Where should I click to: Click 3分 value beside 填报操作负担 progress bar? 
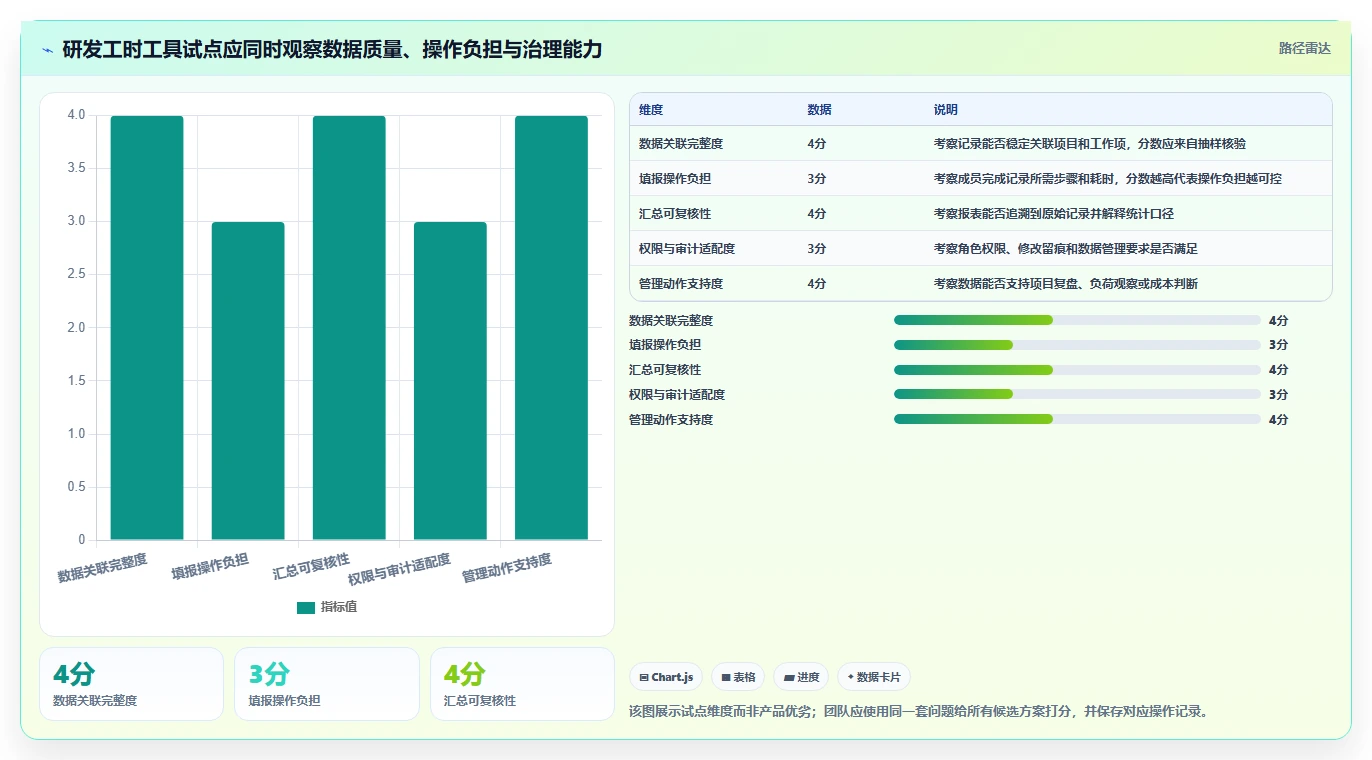(x=1278, y=345)
